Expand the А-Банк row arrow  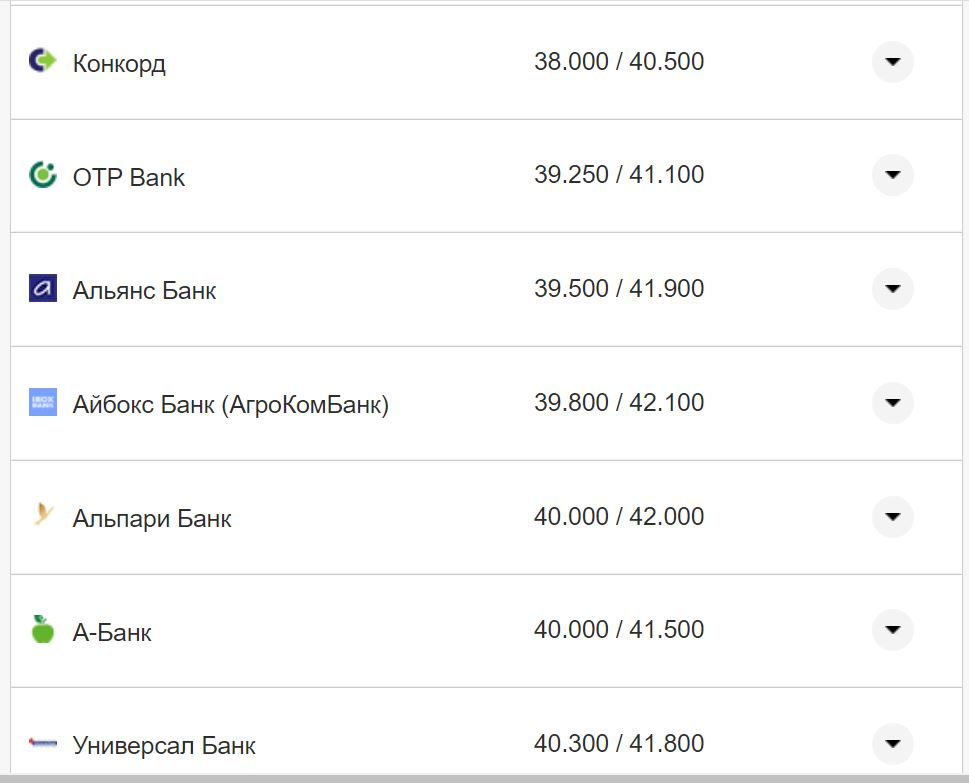pyautogui.click(x=892, y=630)
